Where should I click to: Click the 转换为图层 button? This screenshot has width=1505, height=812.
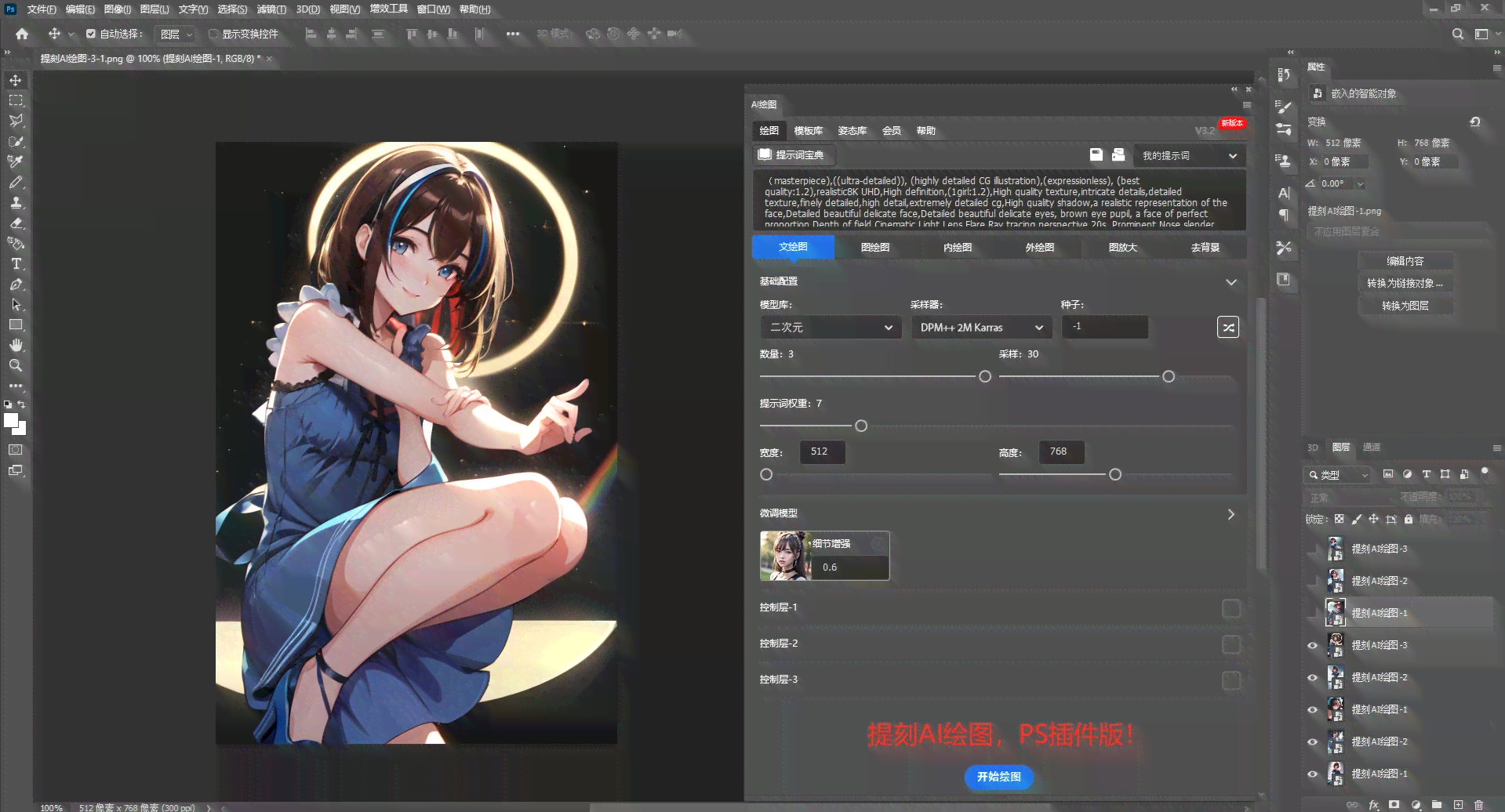(x=1405, y=306)
